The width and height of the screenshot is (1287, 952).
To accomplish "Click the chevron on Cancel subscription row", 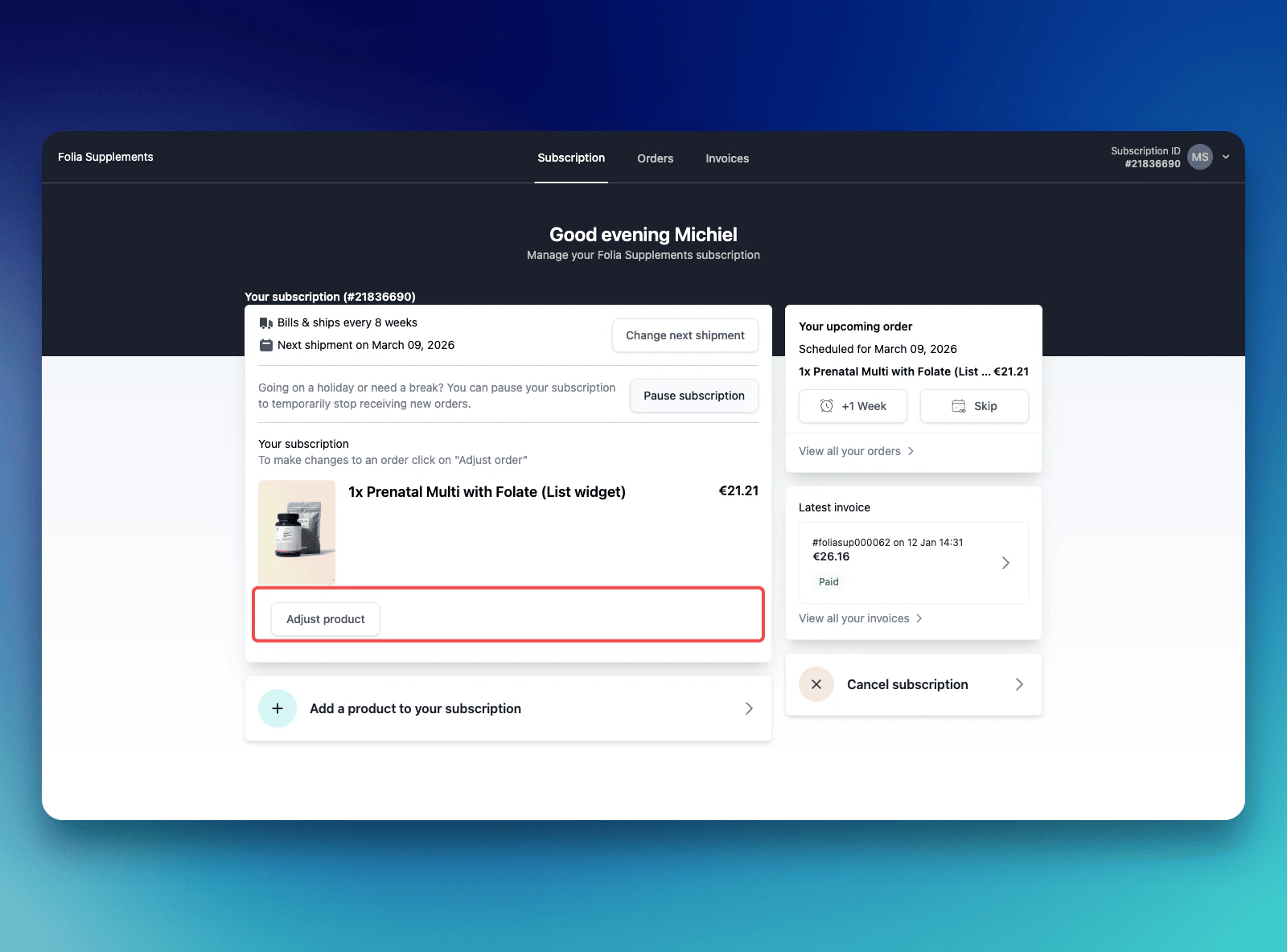I will [1019, 684].
